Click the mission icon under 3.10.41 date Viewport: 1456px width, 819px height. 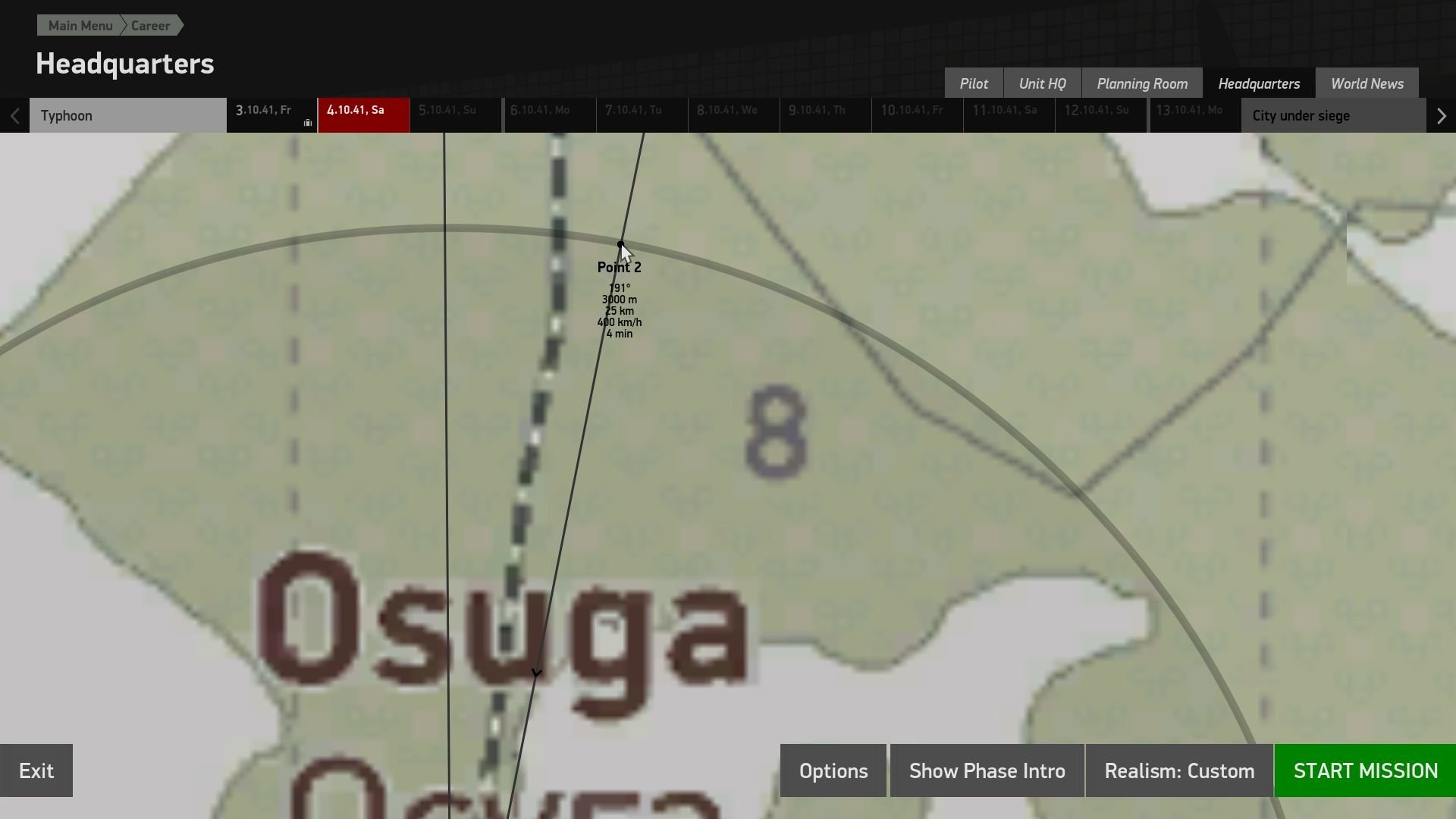click(x=308, y=123)
